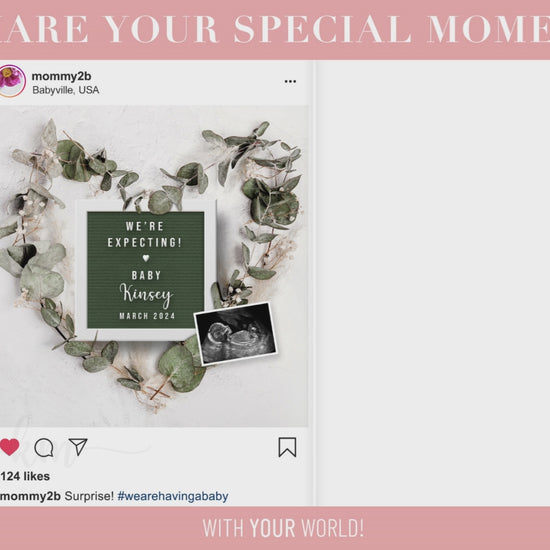Tap the paper plane share icon
The height and width of the screenshot is (550, 550).
pos(78,447)
